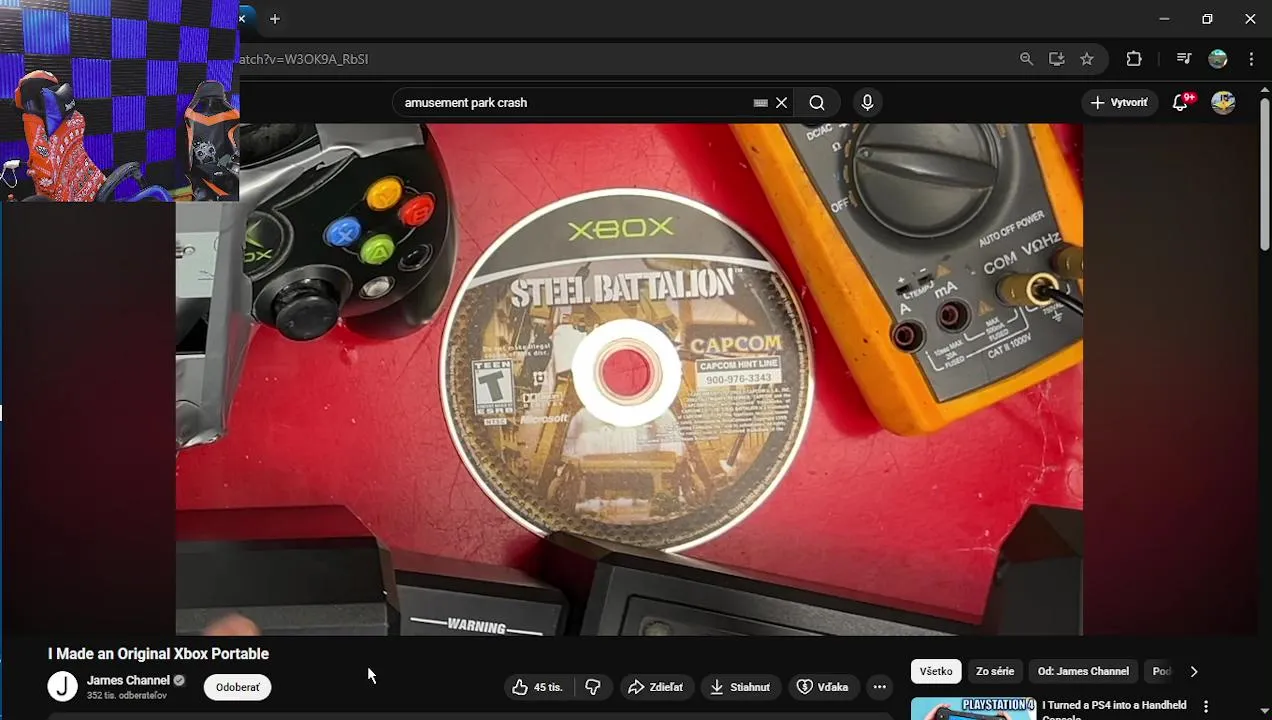Share the video via Zdieľať
1272x720 pixels.
655,687
